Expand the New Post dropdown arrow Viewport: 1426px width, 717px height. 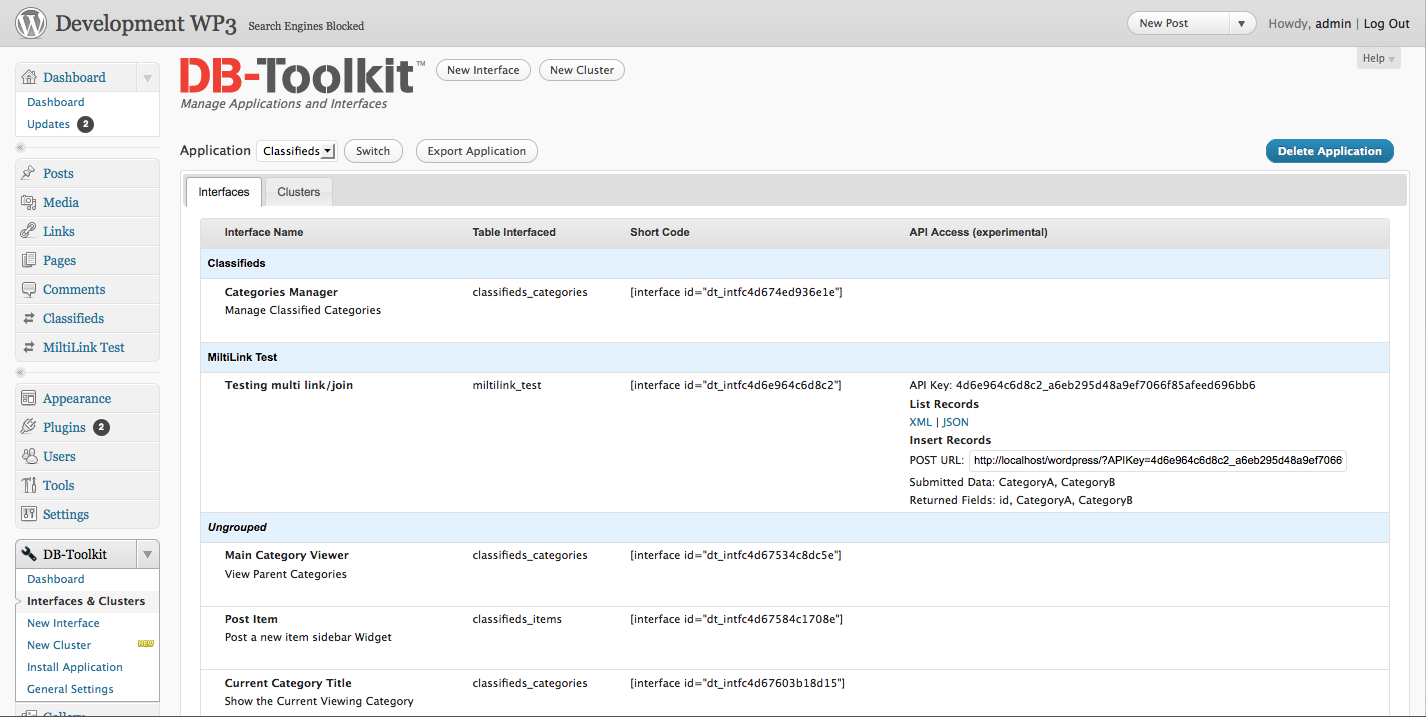coord(1241,23)
